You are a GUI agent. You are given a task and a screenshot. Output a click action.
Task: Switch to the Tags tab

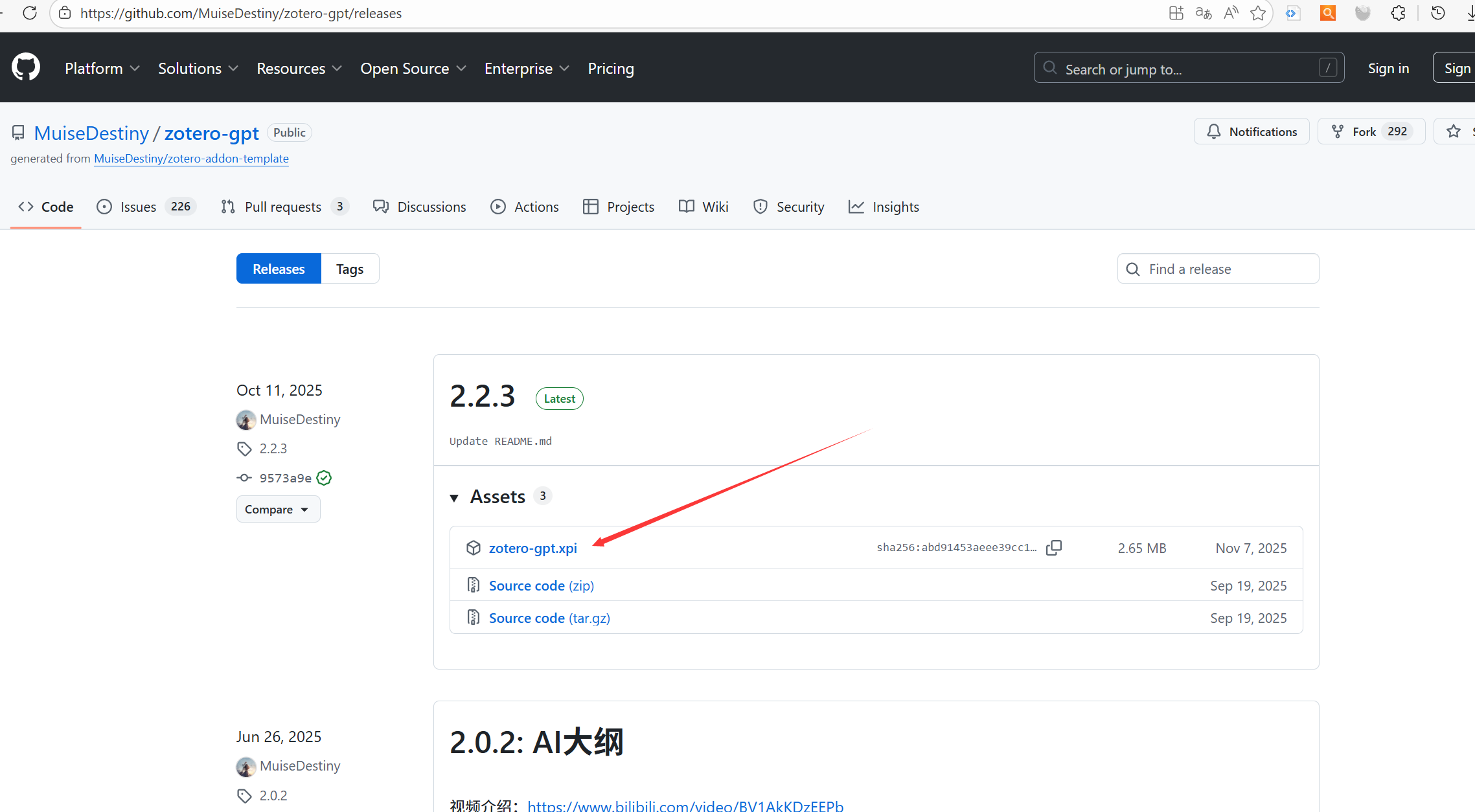(350, 269)
